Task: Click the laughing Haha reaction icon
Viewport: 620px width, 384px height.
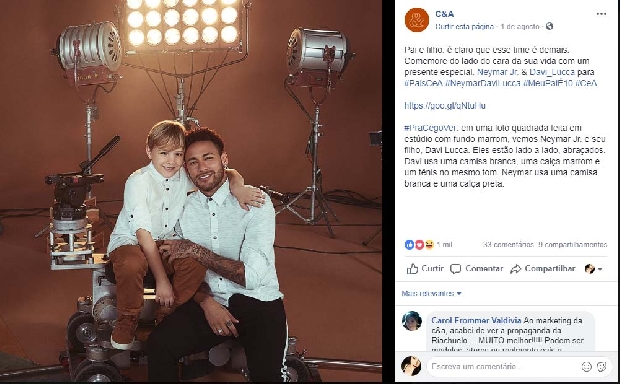Action: click(429, 245)
